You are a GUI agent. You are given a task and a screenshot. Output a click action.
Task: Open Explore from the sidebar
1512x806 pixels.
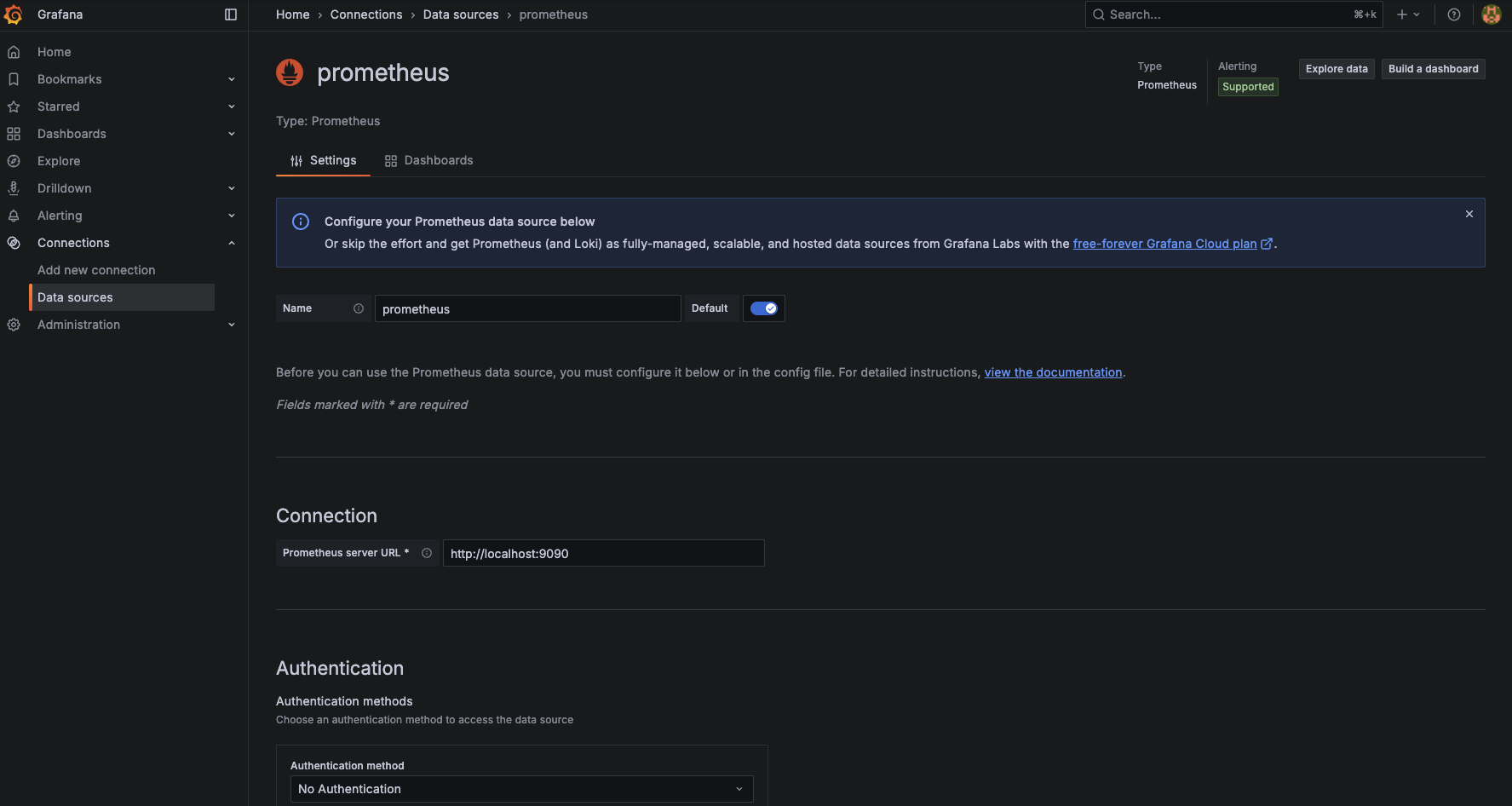coord(59,161)
